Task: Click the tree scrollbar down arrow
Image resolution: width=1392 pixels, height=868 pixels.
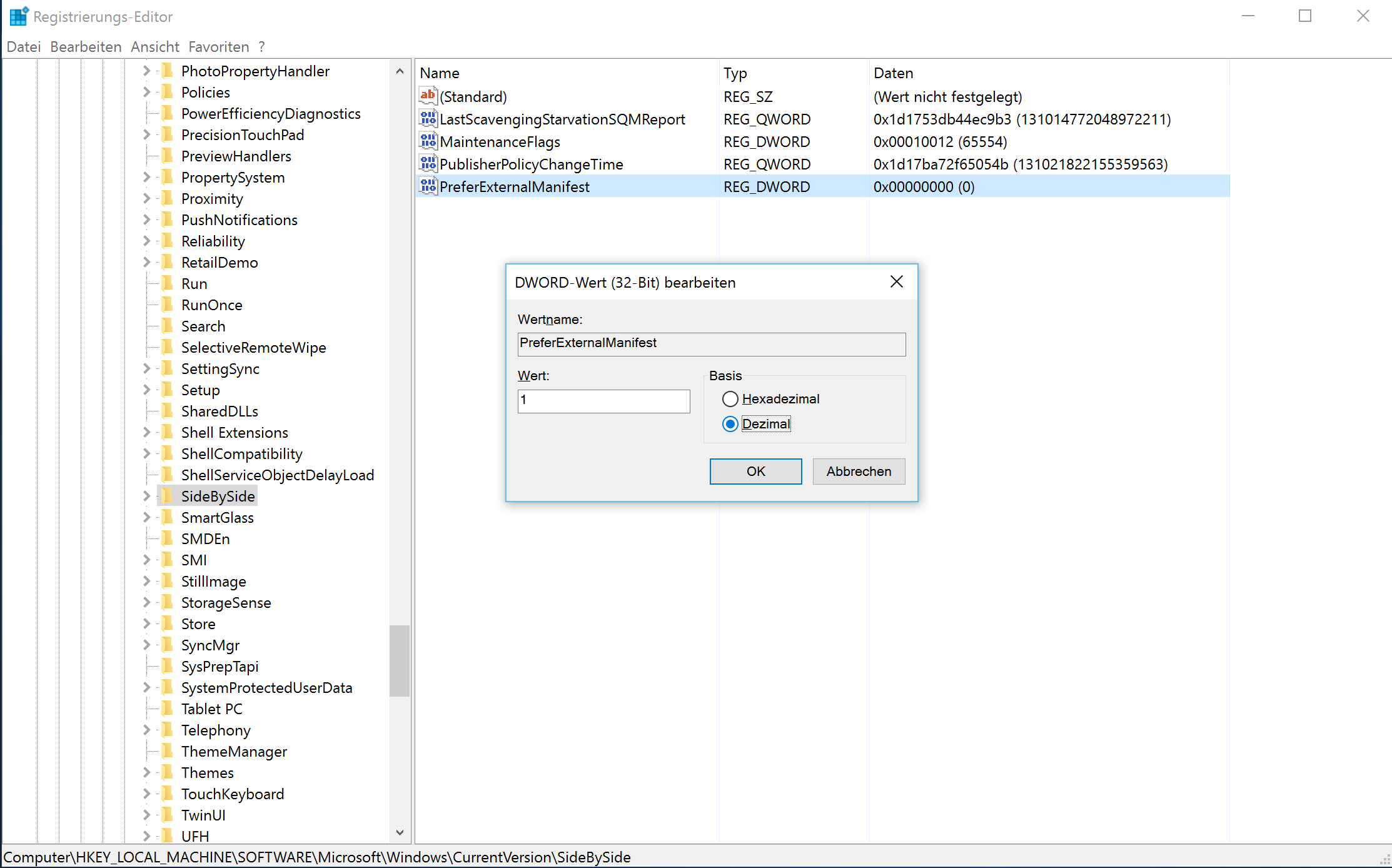Action: click(x=400, y=832)
